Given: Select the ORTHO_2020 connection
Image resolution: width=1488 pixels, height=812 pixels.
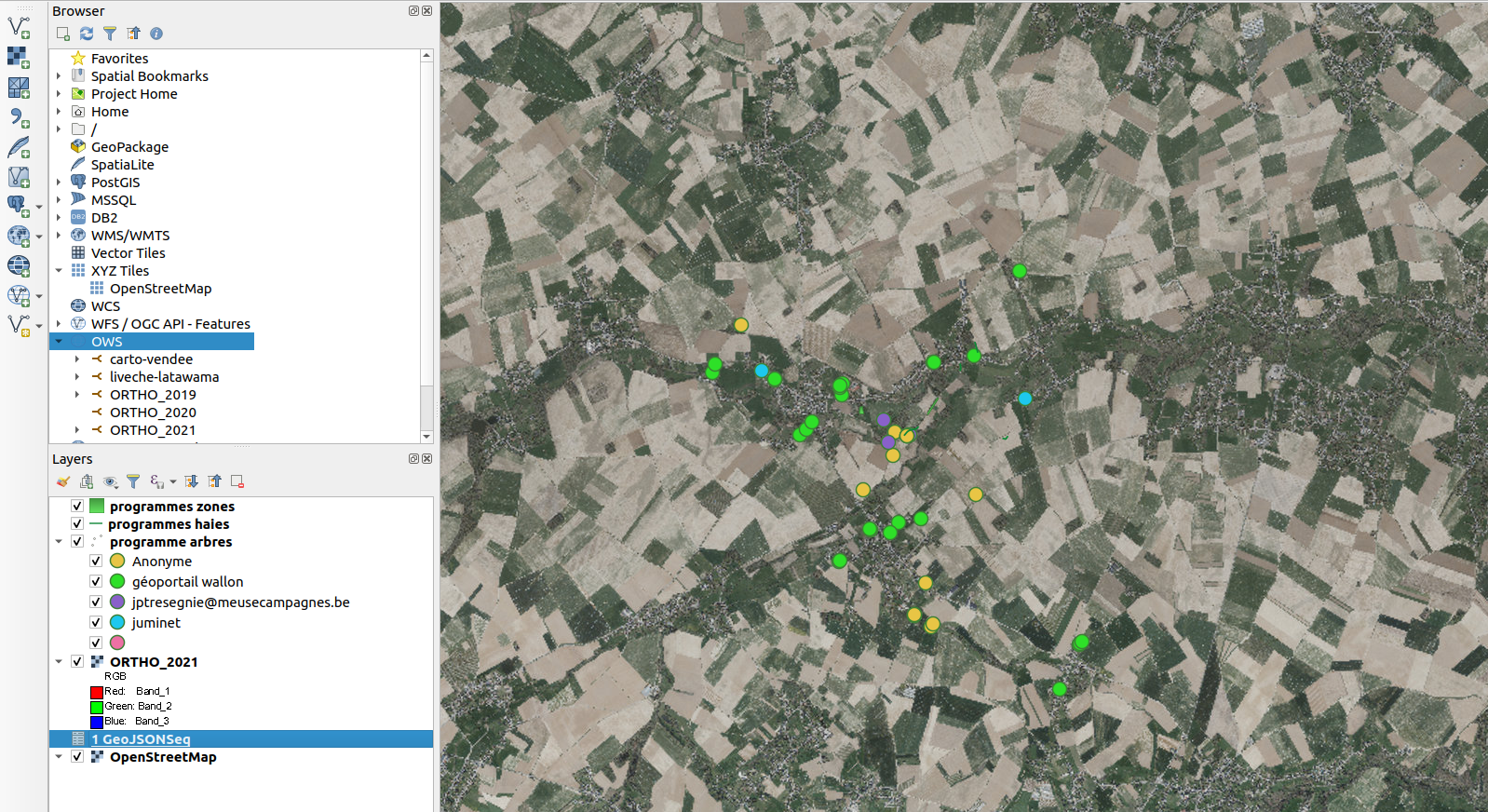Looking at the screenshot, I should coord(153,413).
